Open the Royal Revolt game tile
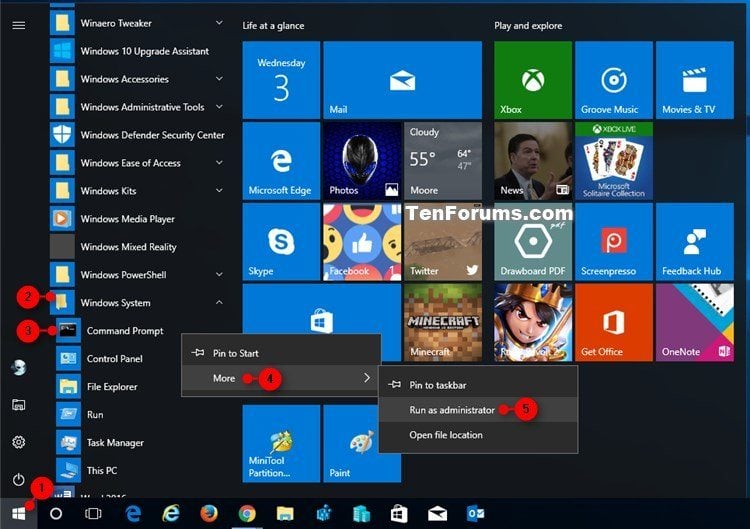Screen dimensions: 750x529 tap(532, 322)
